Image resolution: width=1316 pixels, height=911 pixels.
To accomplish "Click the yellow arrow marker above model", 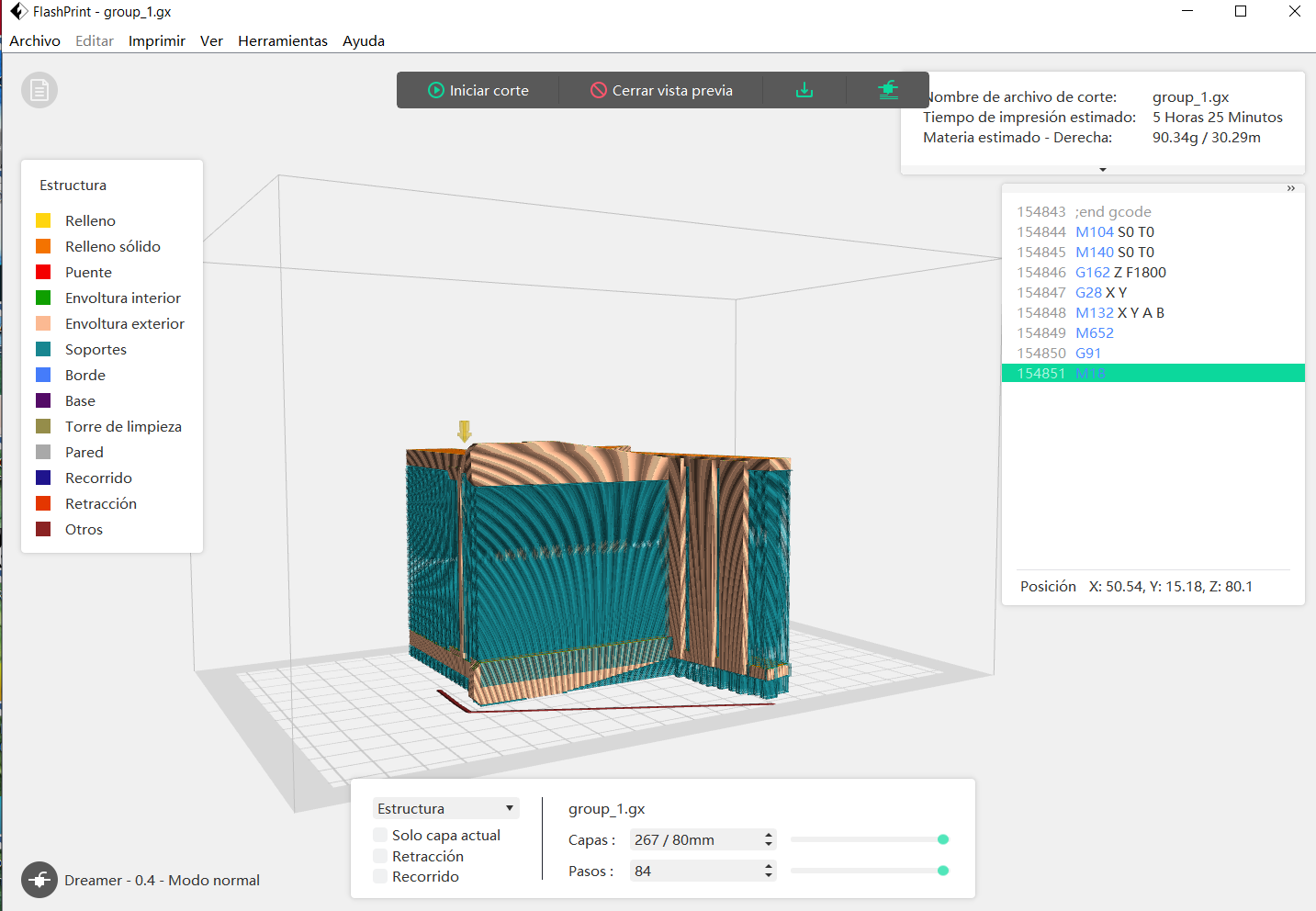I will pos(465,431).
